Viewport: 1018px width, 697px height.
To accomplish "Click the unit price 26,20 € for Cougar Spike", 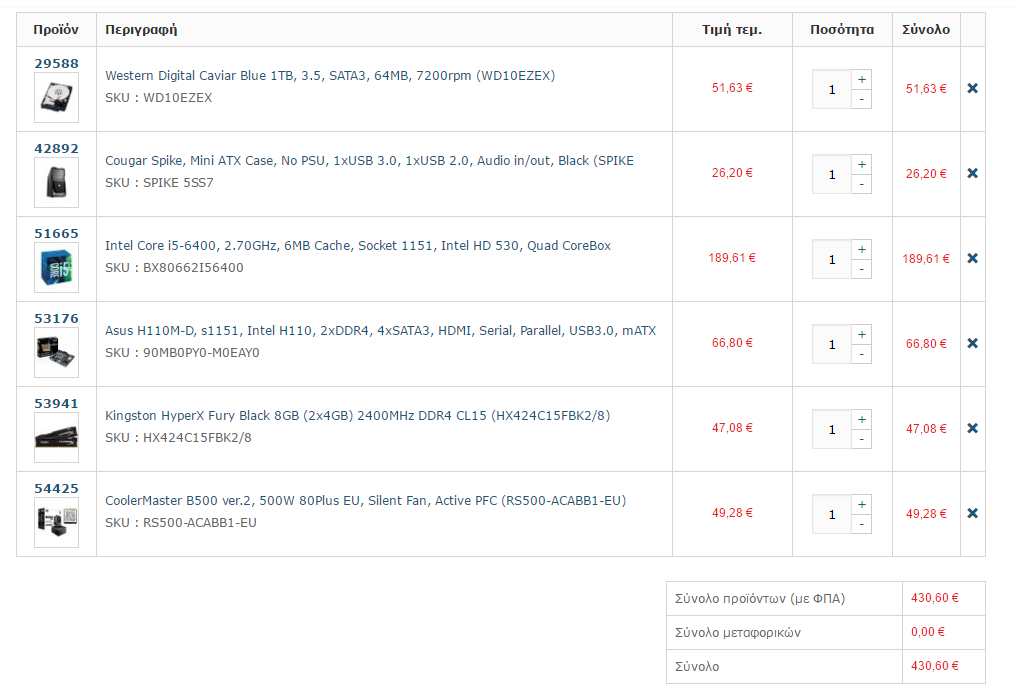I will point(732,173).
